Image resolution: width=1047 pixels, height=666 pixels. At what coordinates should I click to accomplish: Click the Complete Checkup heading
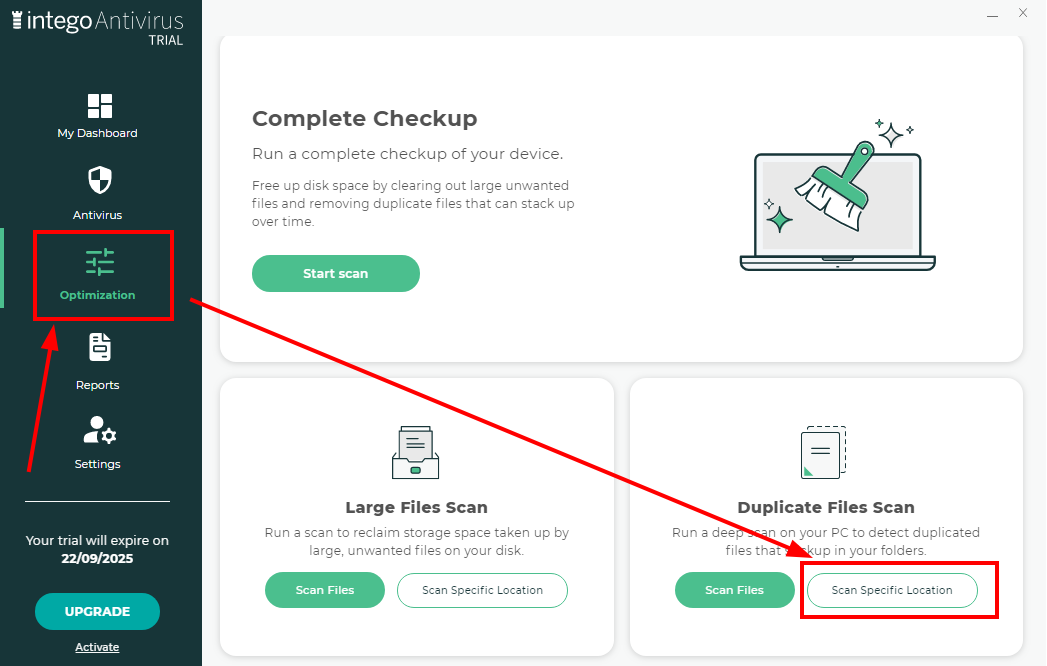coord(364,119)
